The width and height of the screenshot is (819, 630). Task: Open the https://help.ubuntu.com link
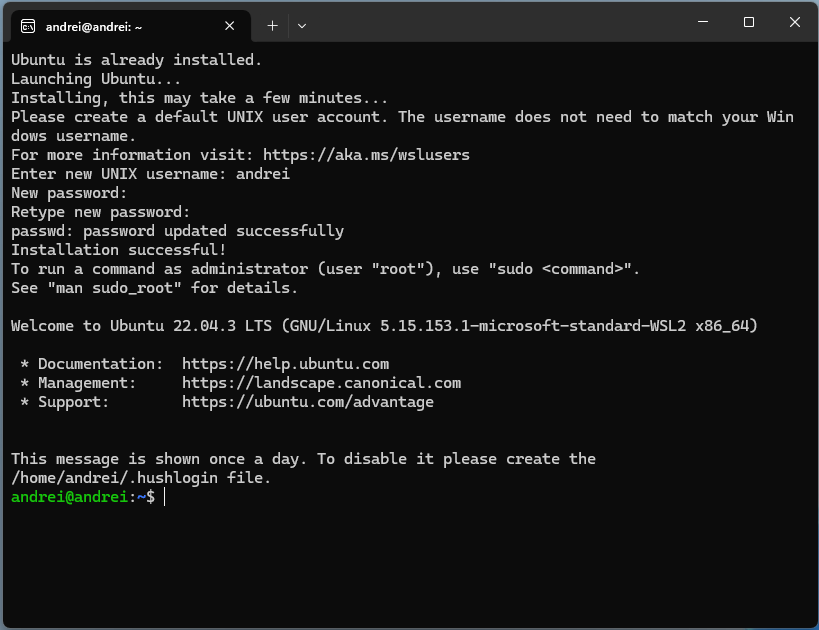pos(285,364)
